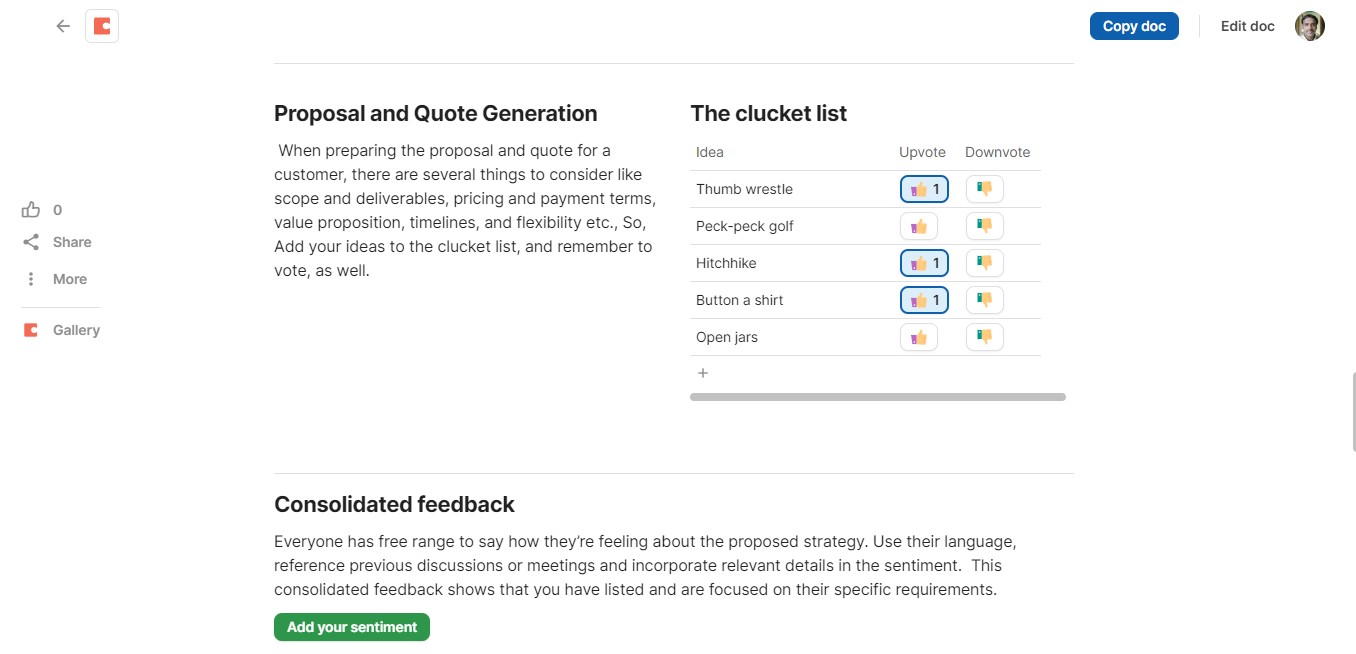
Task: Click the Share icon in sidebar
Action: 31,242
